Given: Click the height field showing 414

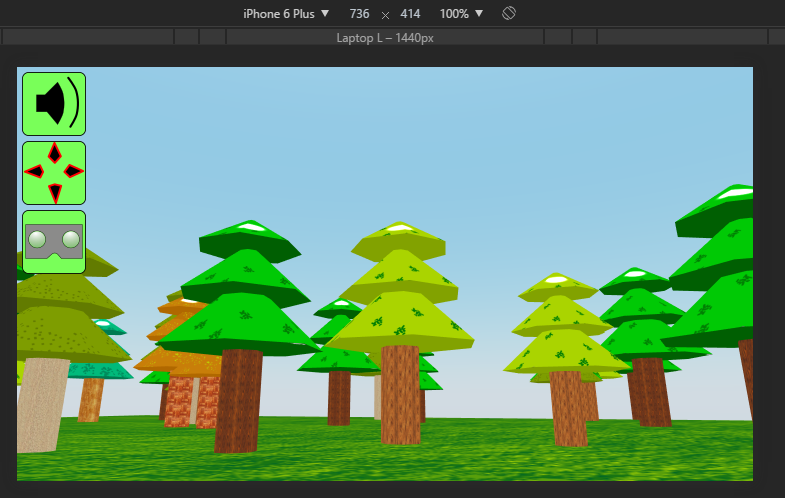Looking at the screenshot, I should [x=410, y=14].
